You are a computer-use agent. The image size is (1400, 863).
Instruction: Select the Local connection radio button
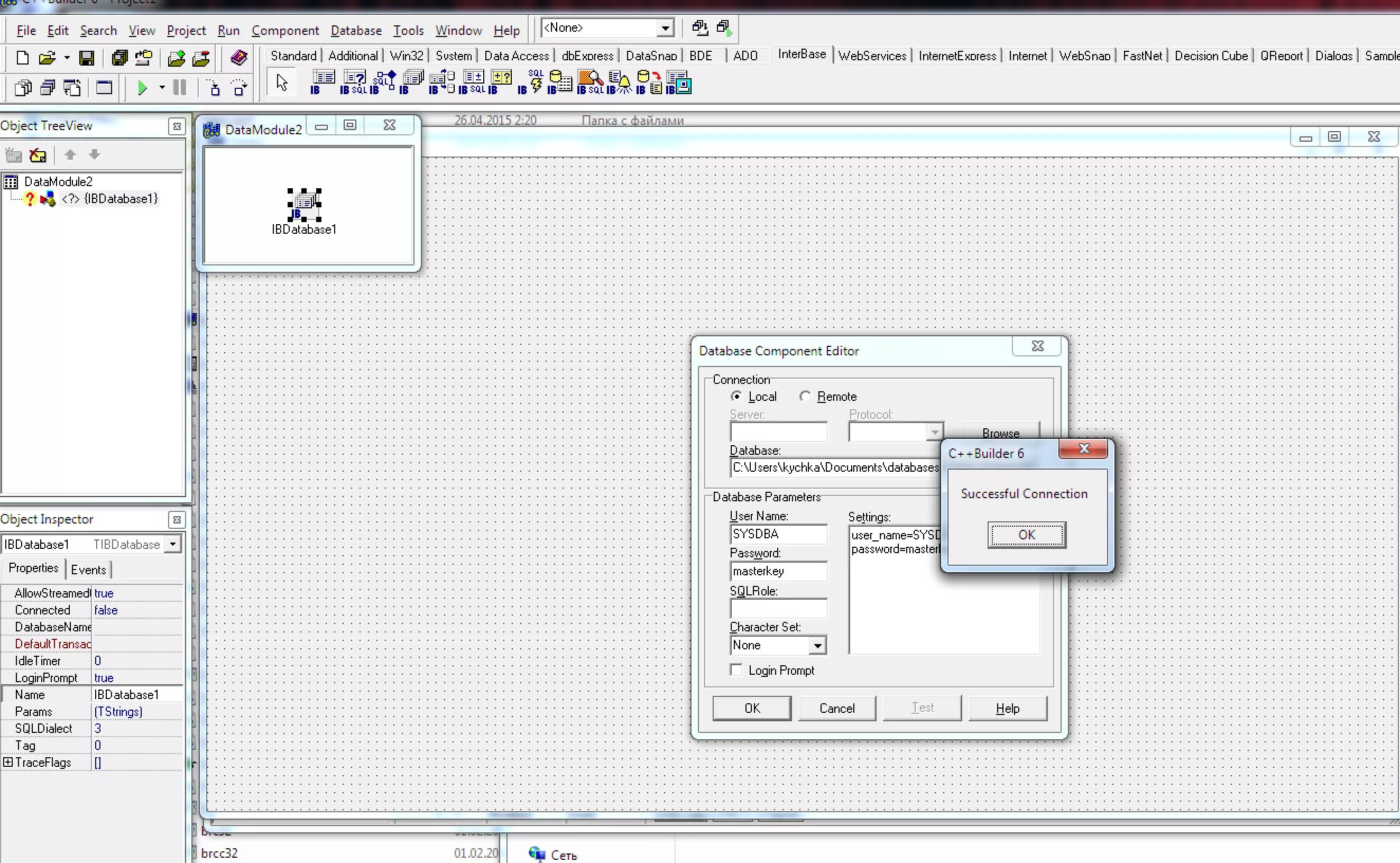[x=736, y=396]
